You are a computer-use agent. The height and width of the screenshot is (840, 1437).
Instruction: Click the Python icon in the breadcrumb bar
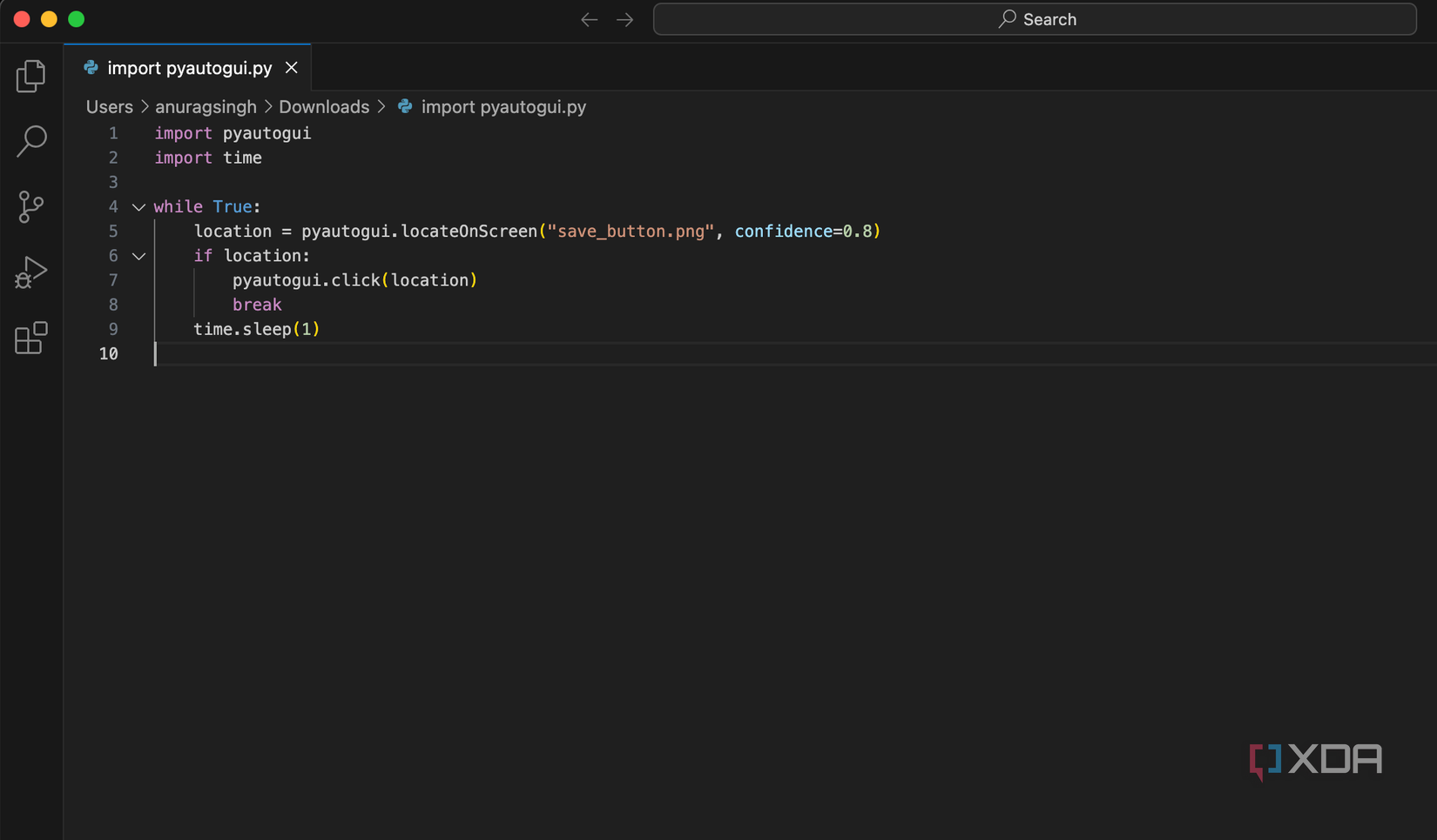coord(404,106)
